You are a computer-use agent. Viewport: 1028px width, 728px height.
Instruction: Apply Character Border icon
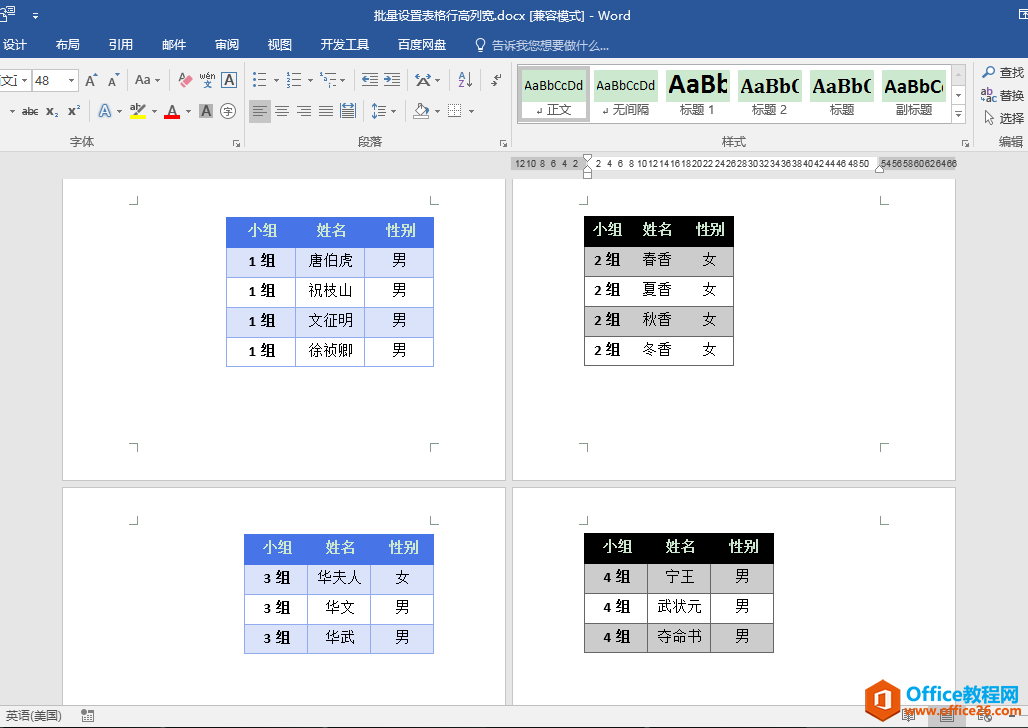coord(229,80)
